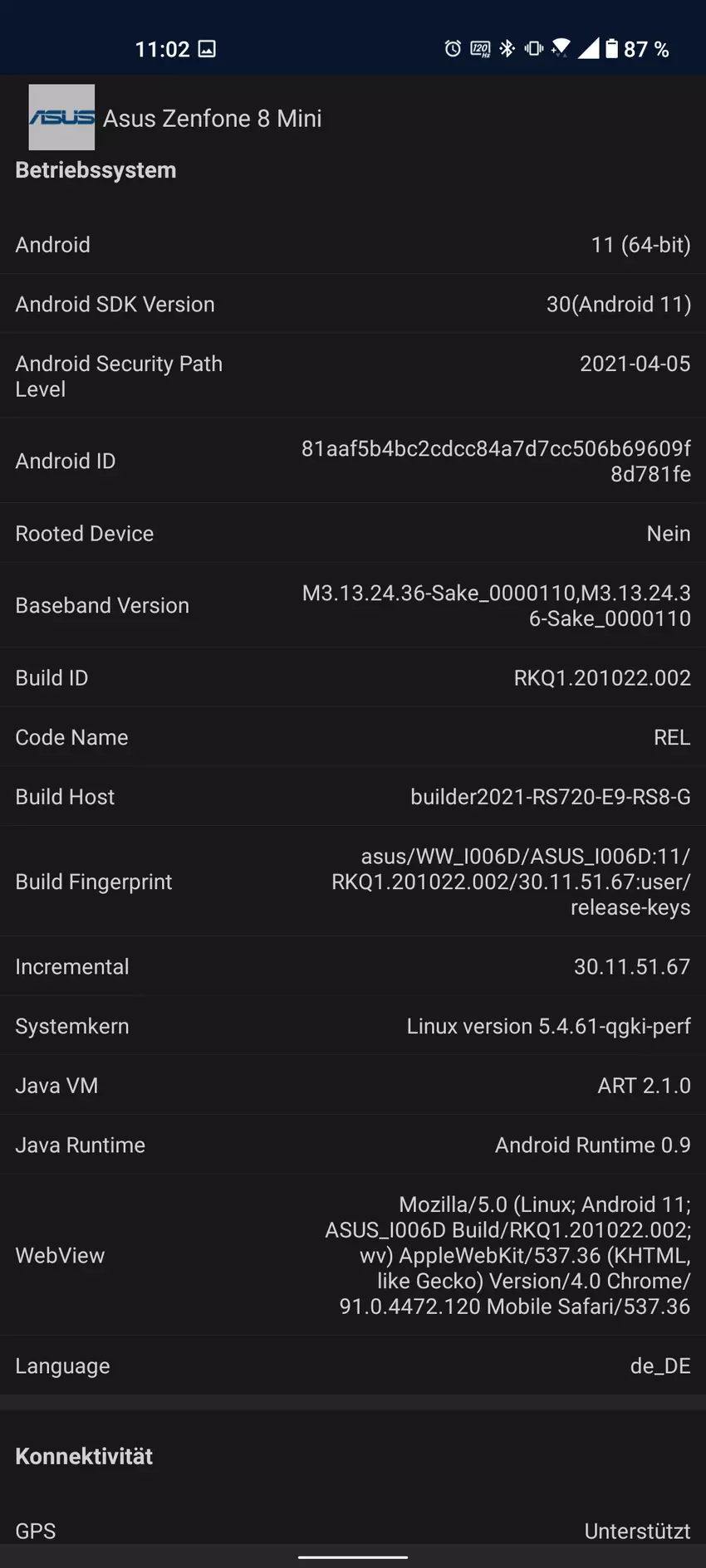Select the Android ID row
The image size is (706, 1568).
353,461
